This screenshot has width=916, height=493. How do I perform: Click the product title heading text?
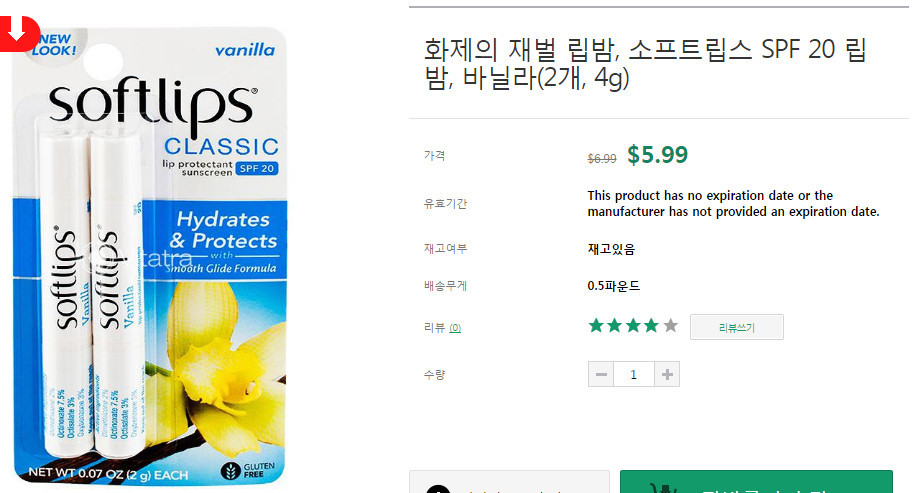click(645, 63)
